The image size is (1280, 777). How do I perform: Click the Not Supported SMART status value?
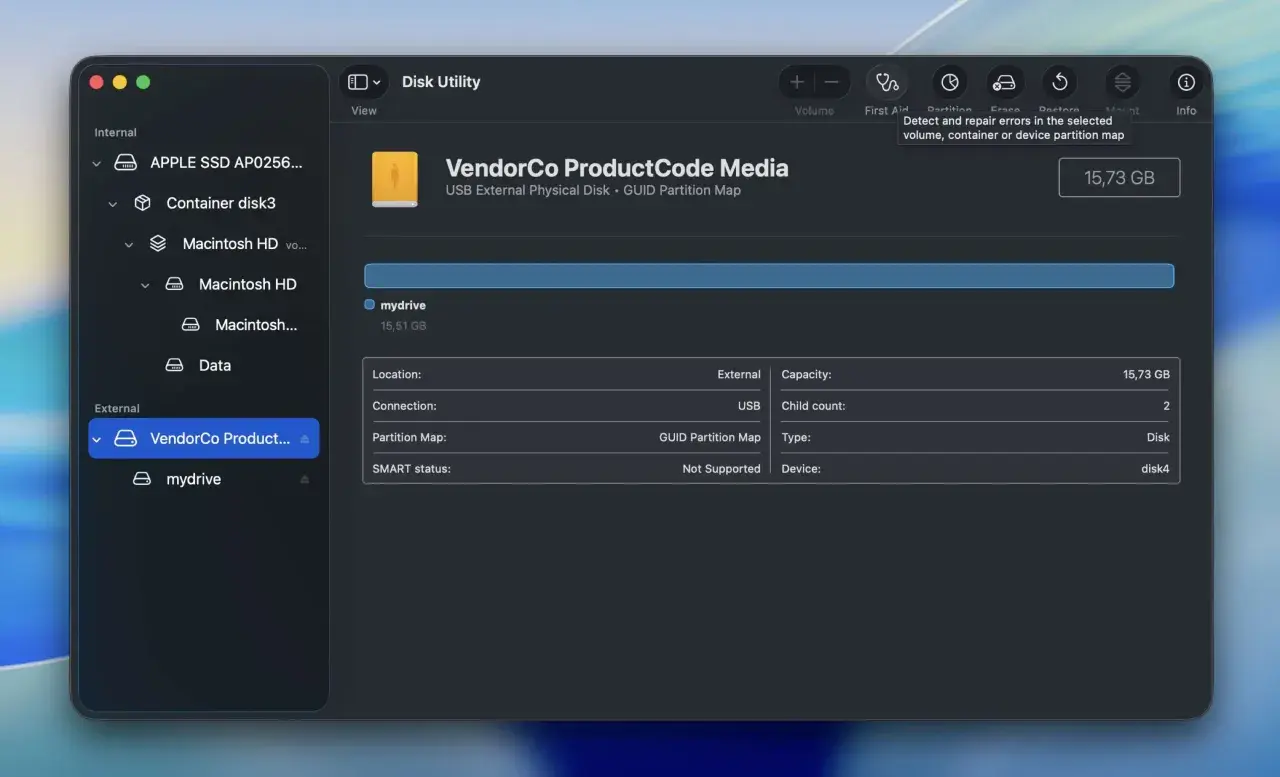pos(721,469)
